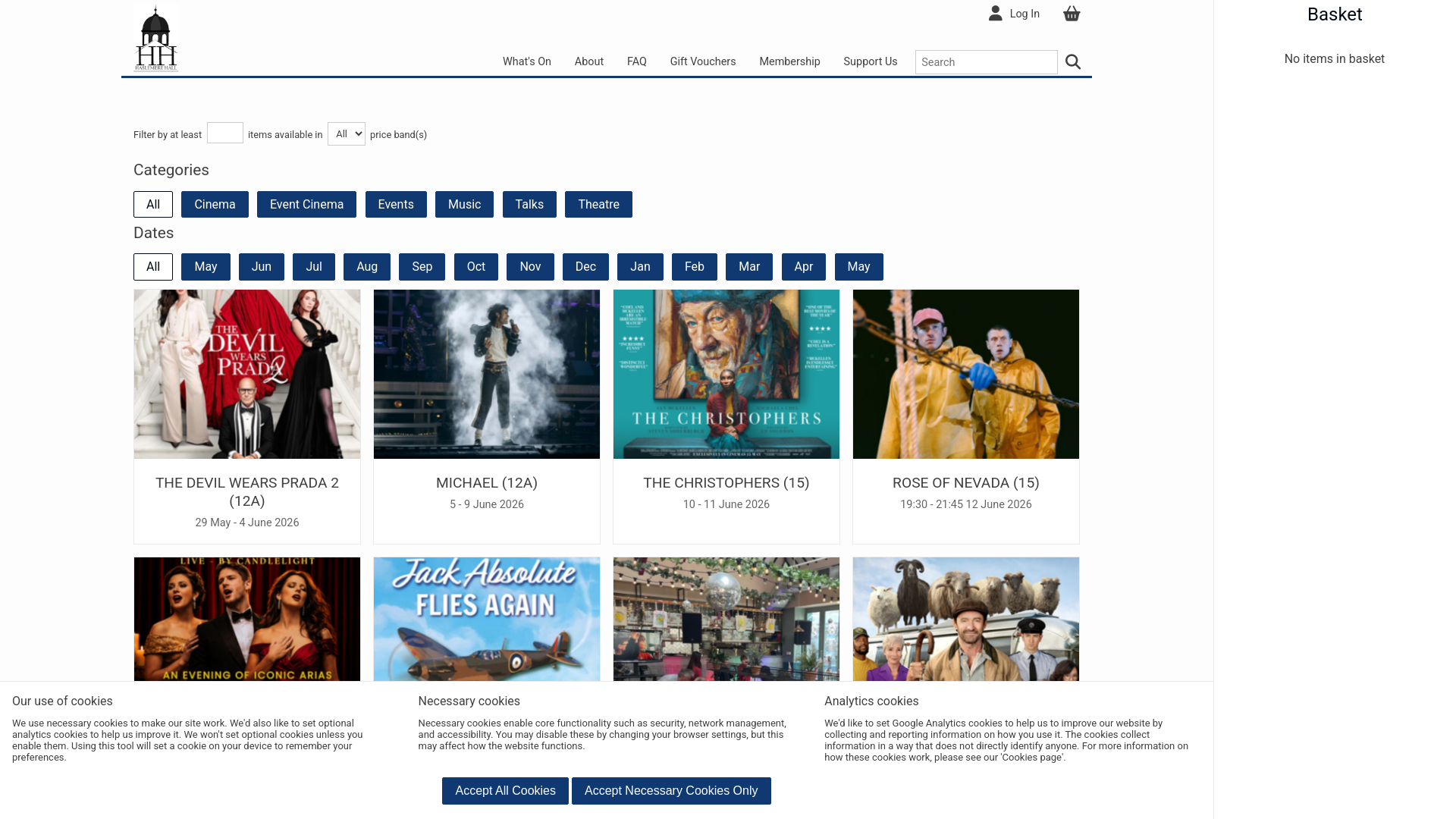Expand the price band dropdown
Image resolution: width=1456 pixels, height=819 pixels.
(x=346, y=133)
